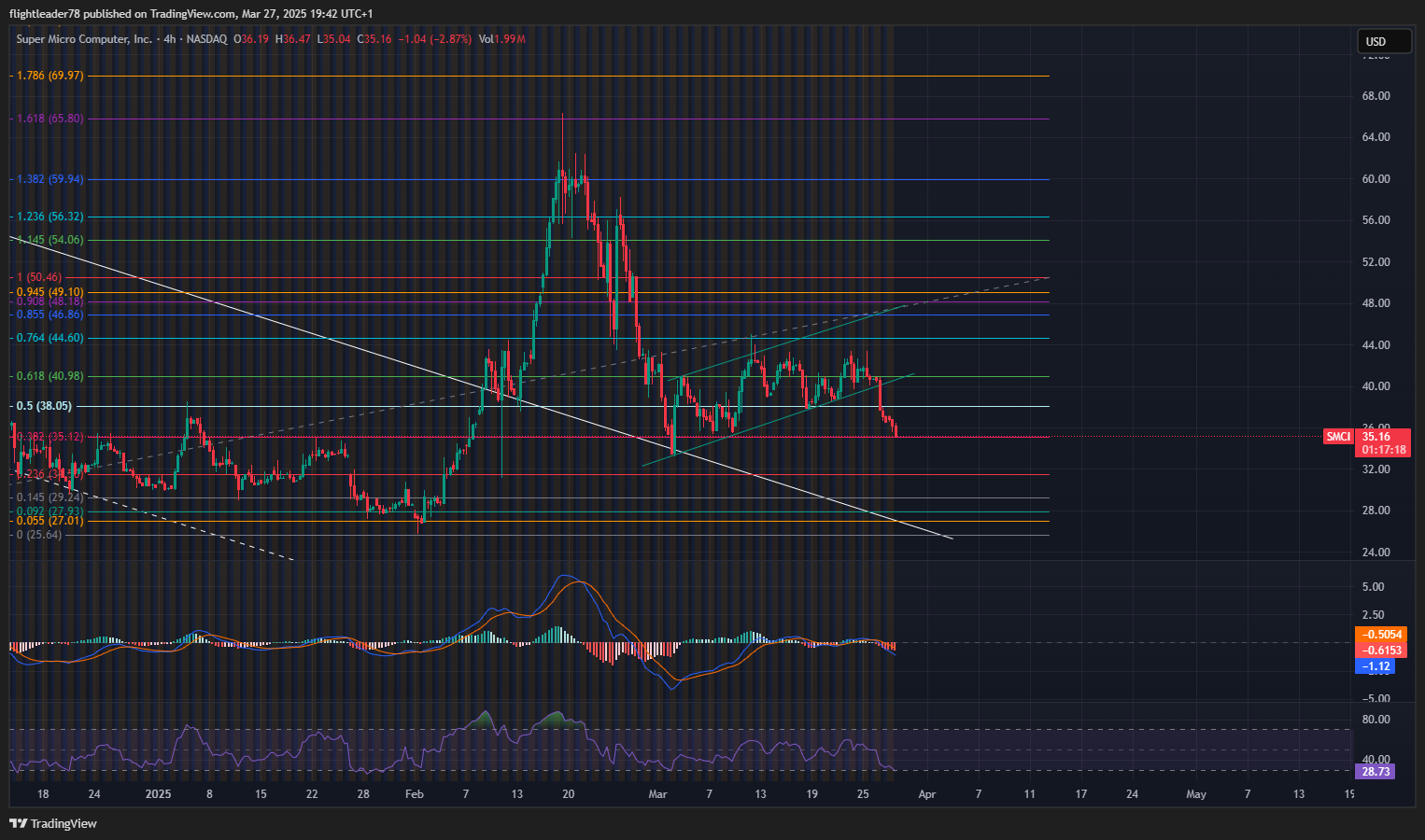This screenshot has height=840, width=1425.
Task: Click the Feb month label on time axis
Action: click(x=415, y=794)
